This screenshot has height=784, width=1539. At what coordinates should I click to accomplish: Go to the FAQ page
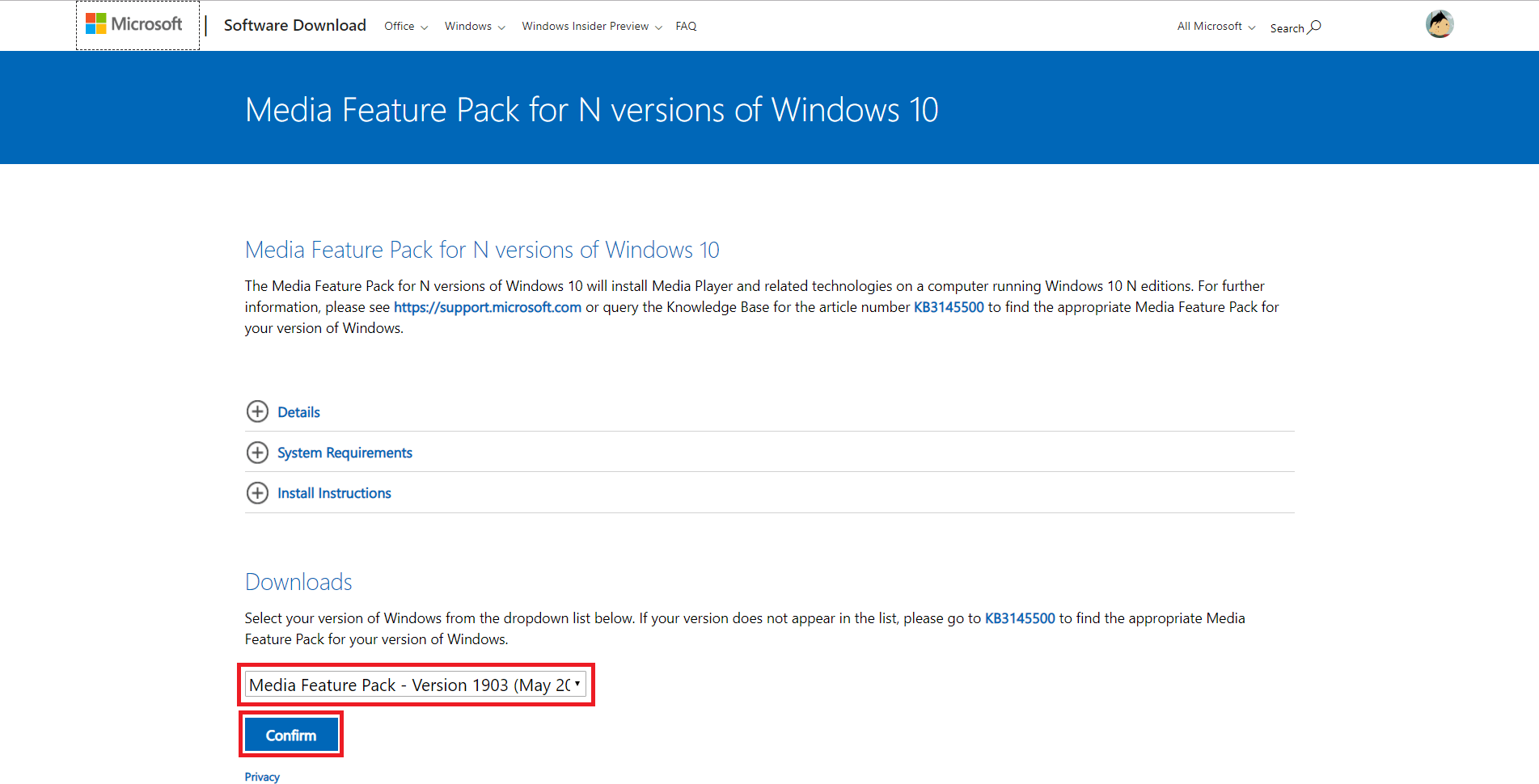pos(686,26)
